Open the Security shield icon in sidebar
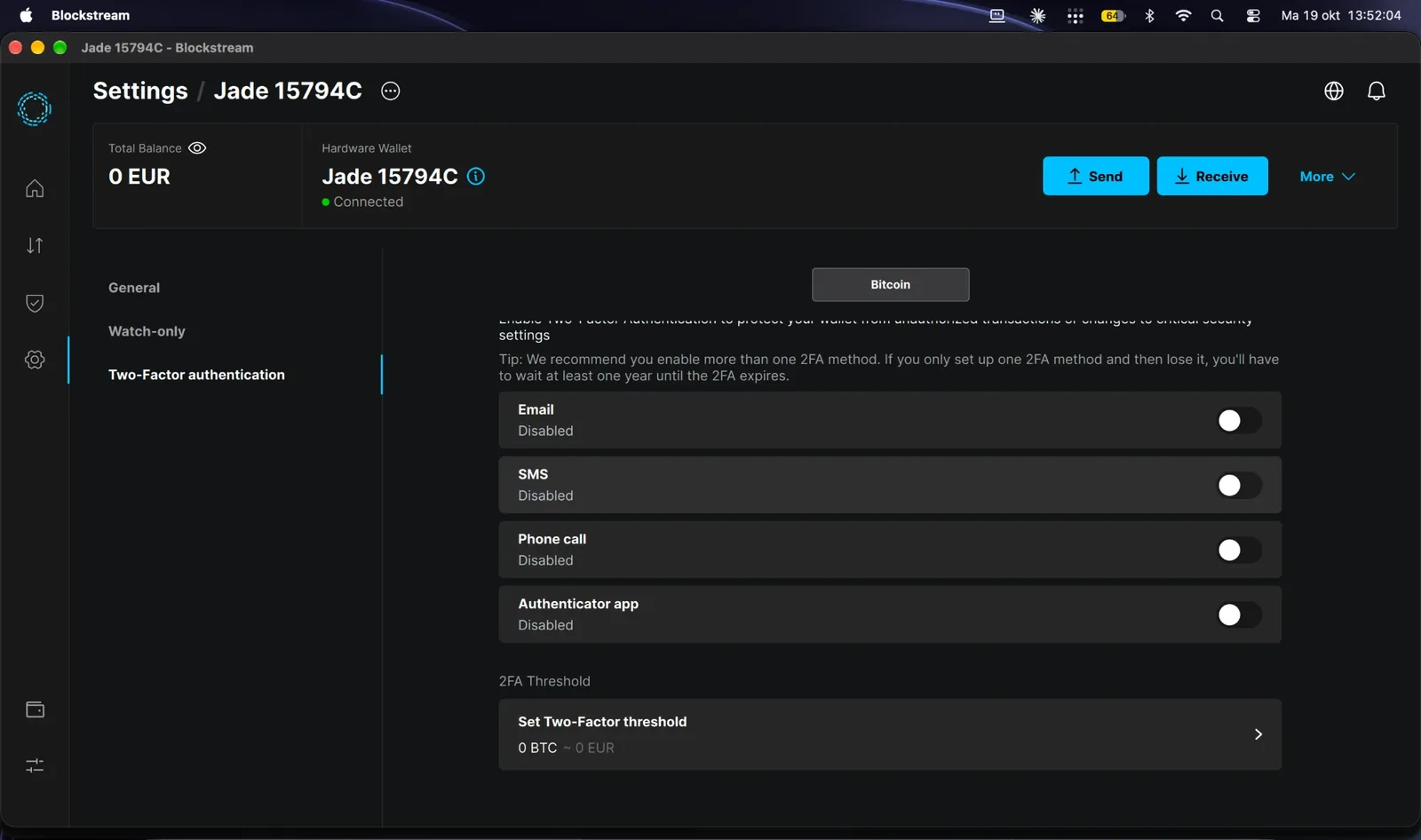The width and height of the screenshot is (1421, 840). tap(35, 303)
